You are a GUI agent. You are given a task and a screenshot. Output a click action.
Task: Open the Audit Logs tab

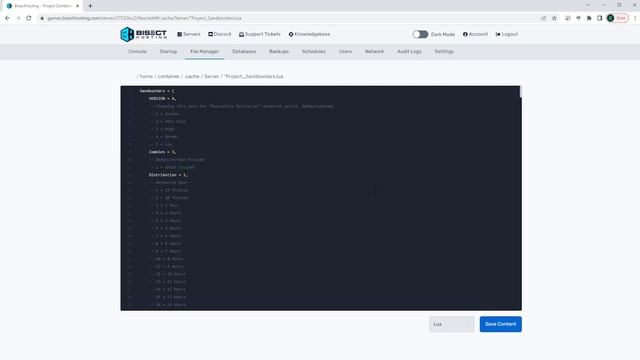point(409,51)
